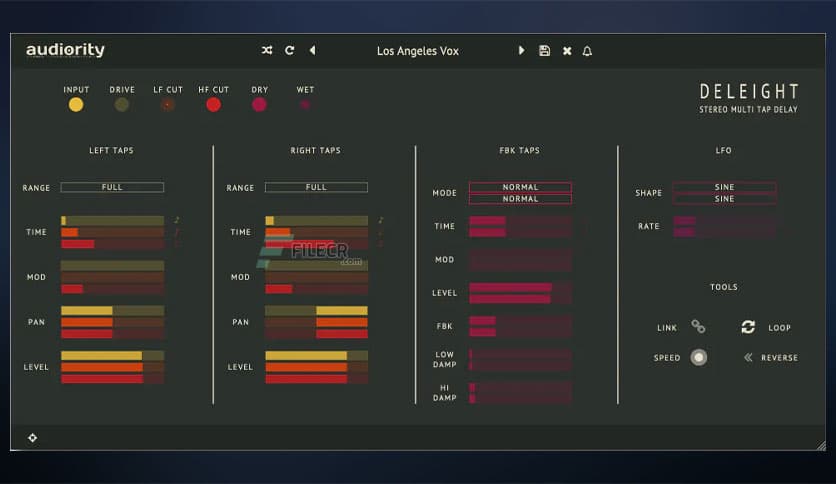
Task: Click the DELEIGHT plugin title
Action: click(x=749, y=92)
